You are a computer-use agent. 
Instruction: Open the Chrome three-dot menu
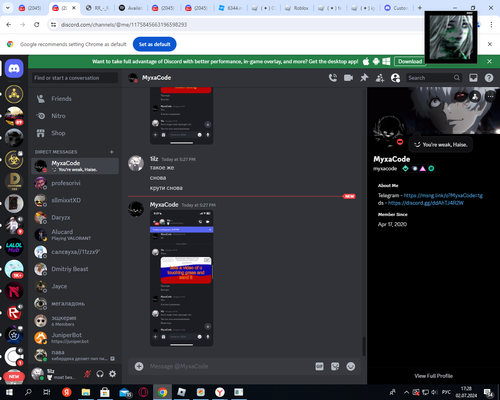pyautogui.click(x=491, y=24)
